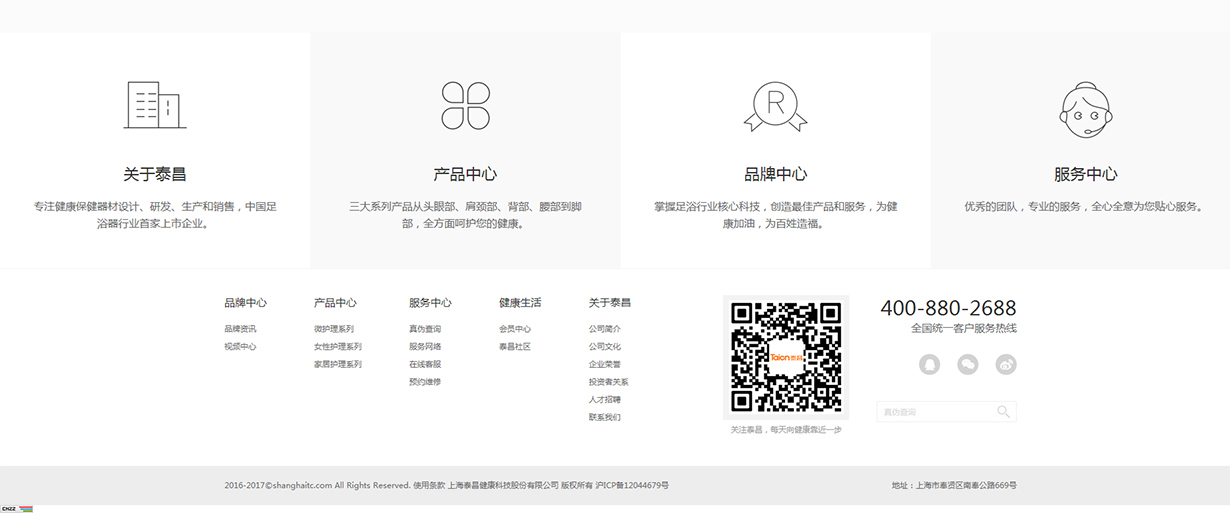Select 关于泰昌 footer column heading
Viewport: 1230px width, 513px height.
tap(610, 302)
